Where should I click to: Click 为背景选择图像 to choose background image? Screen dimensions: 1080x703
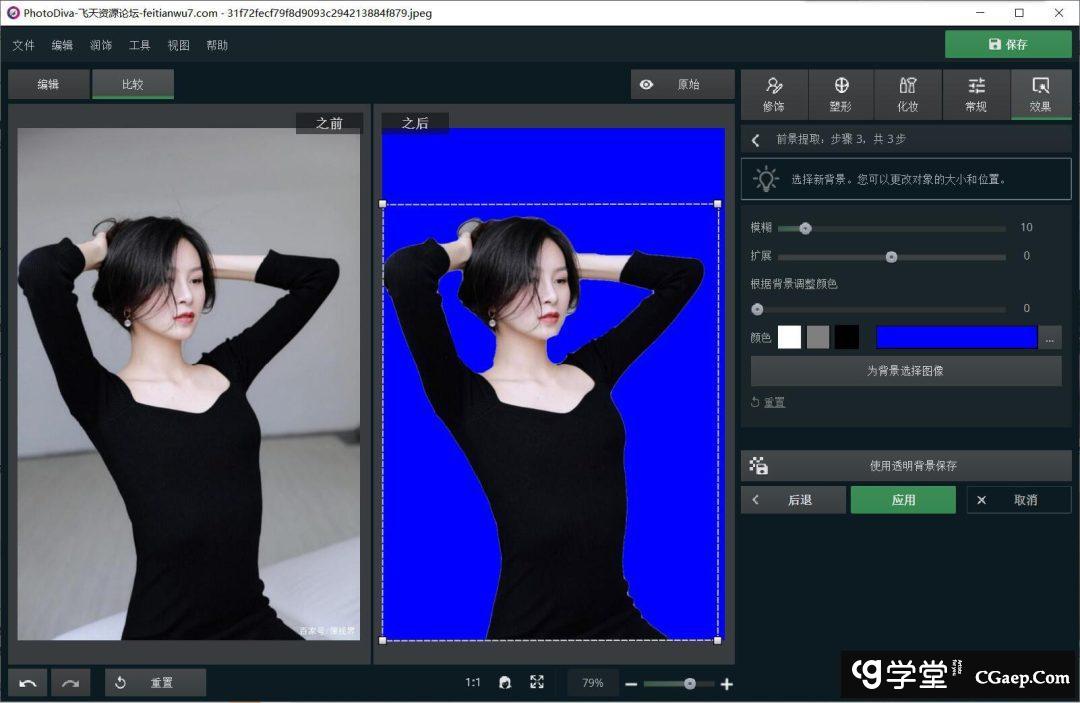coord(905,371)
